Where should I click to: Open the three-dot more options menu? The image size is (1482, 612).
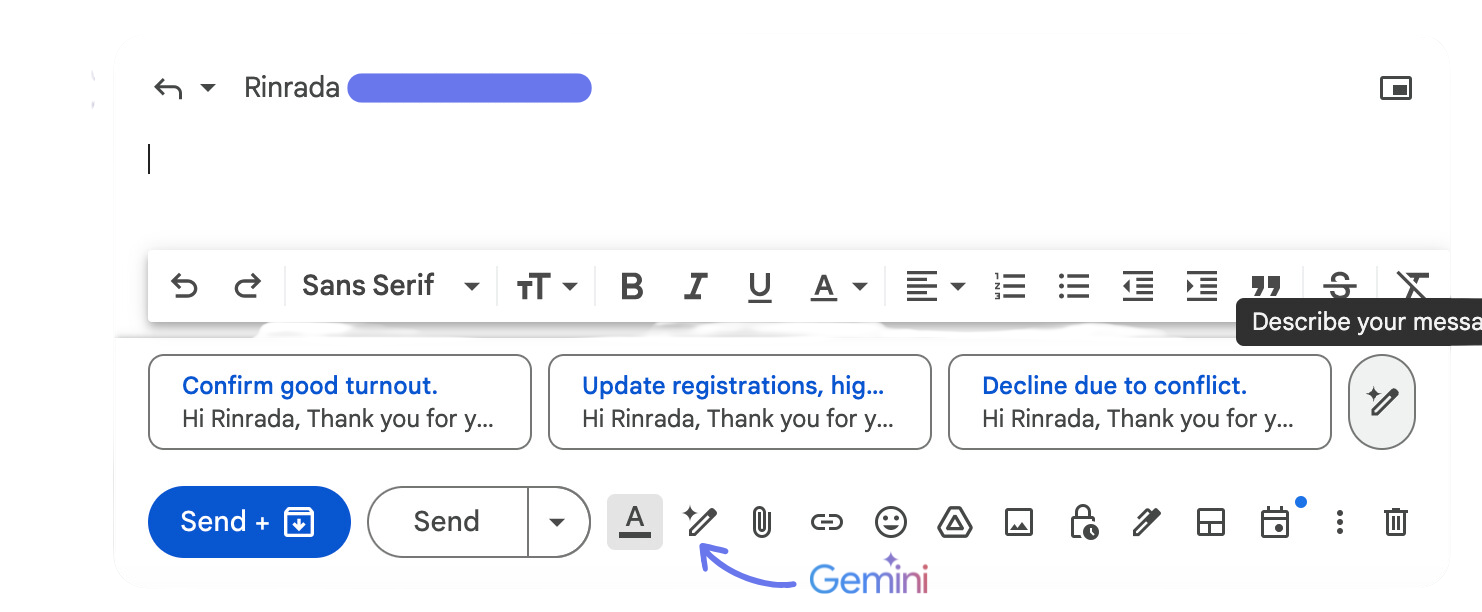[1340, 522]
